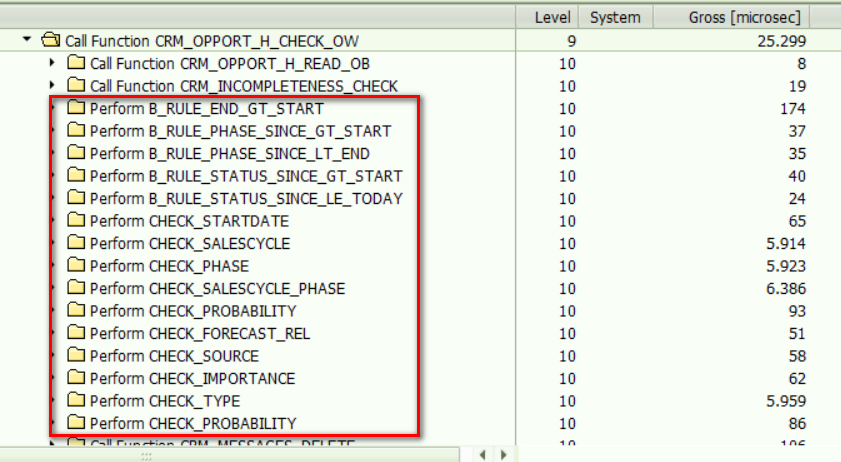Click folder icon of CHECK_IMPORTANCE
The image size is (841, 462).
click(76, 378)
